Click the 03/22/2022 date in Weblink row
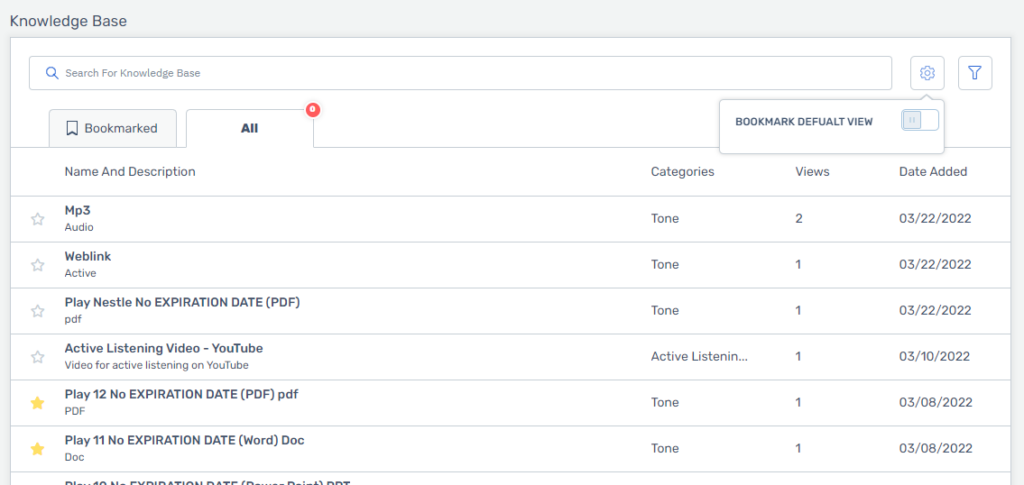This screenshot has height=485, width=1024. point(935,264)
